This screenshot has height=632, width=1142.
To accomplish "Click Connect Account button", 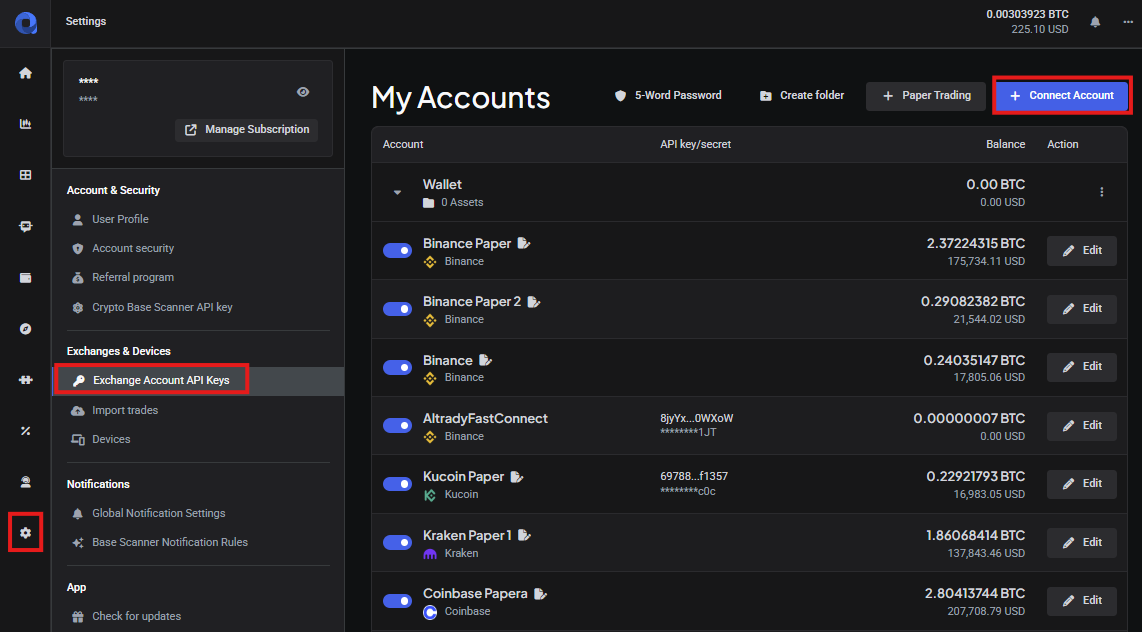I will 1062,95.
